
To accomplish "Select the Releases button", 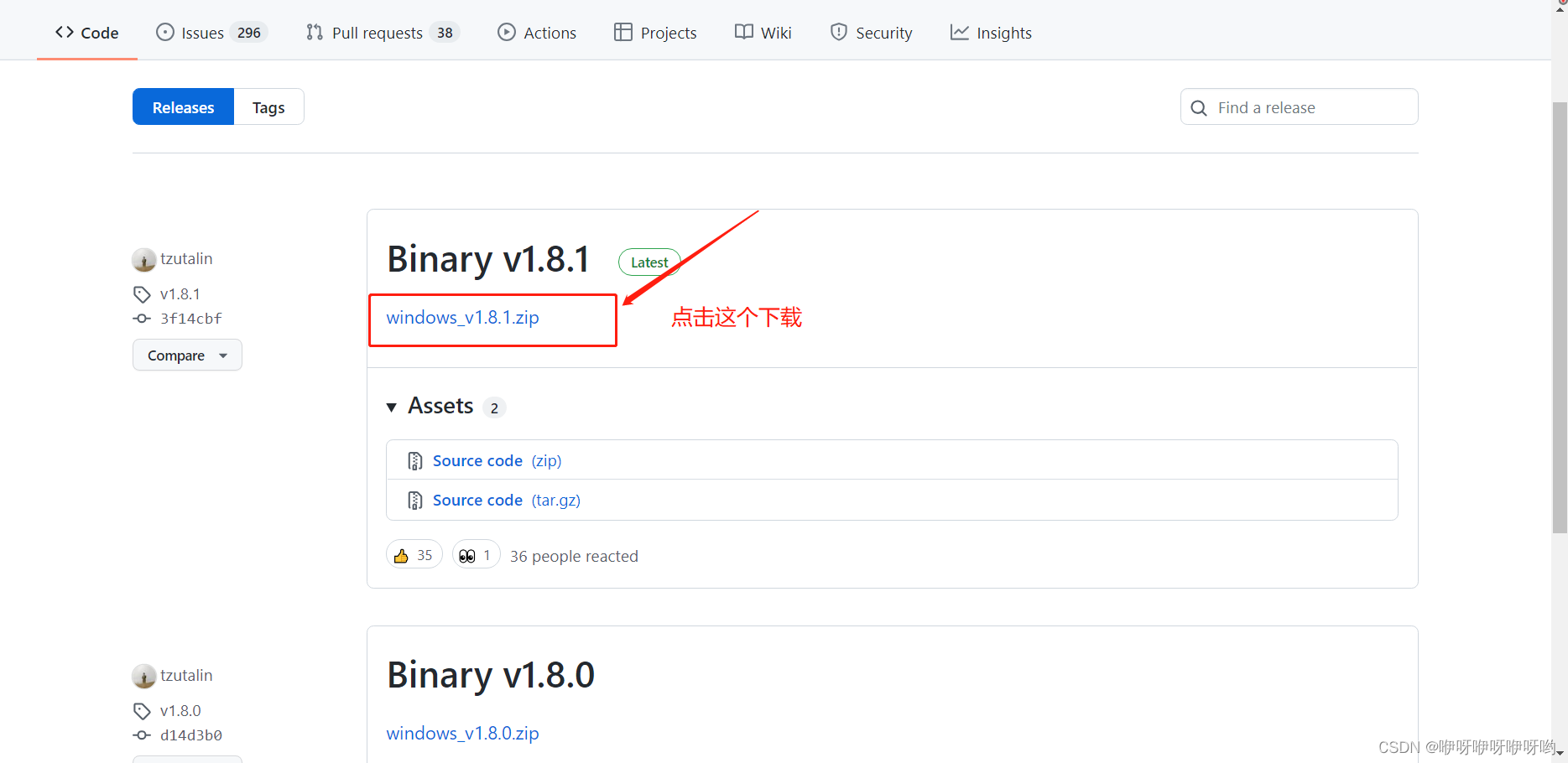I will point(183,107).
